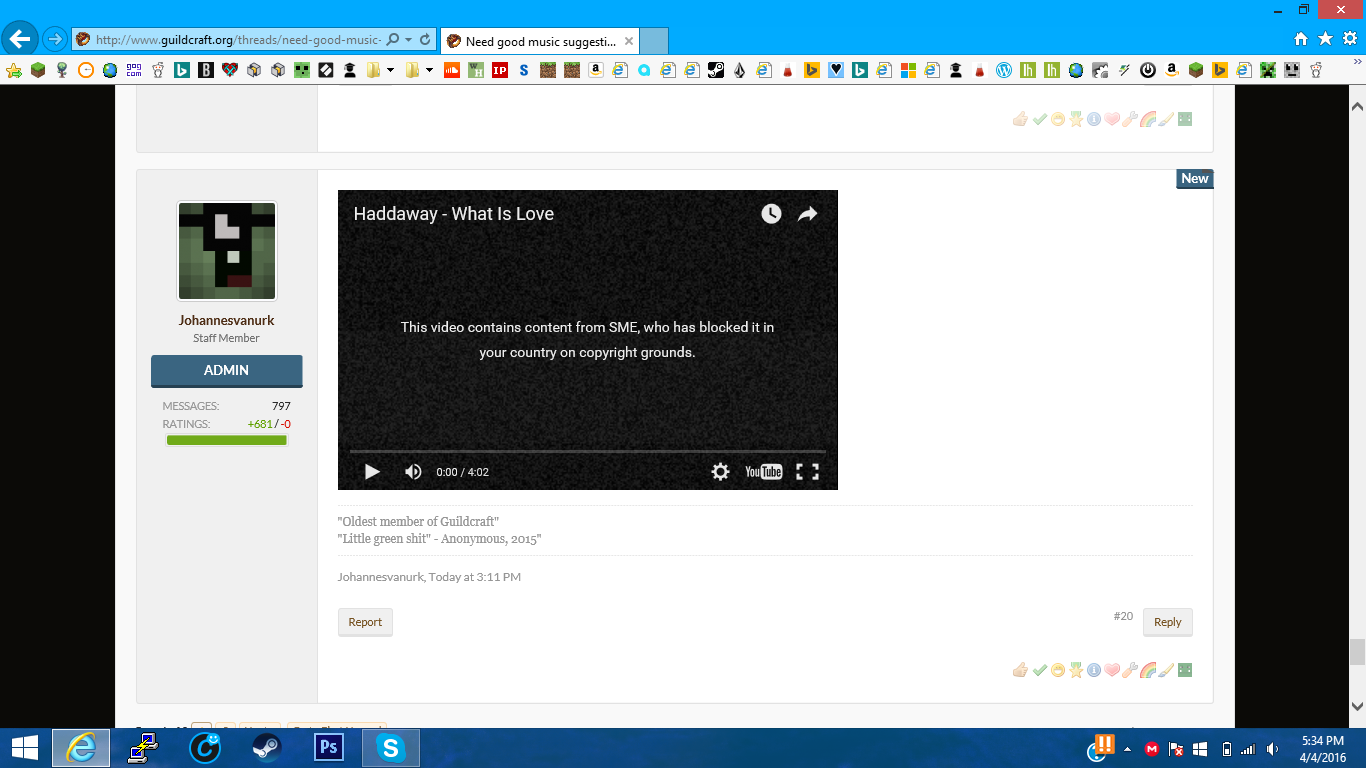
Task: Click the ADMIN banner
Action: click(227, 370)
